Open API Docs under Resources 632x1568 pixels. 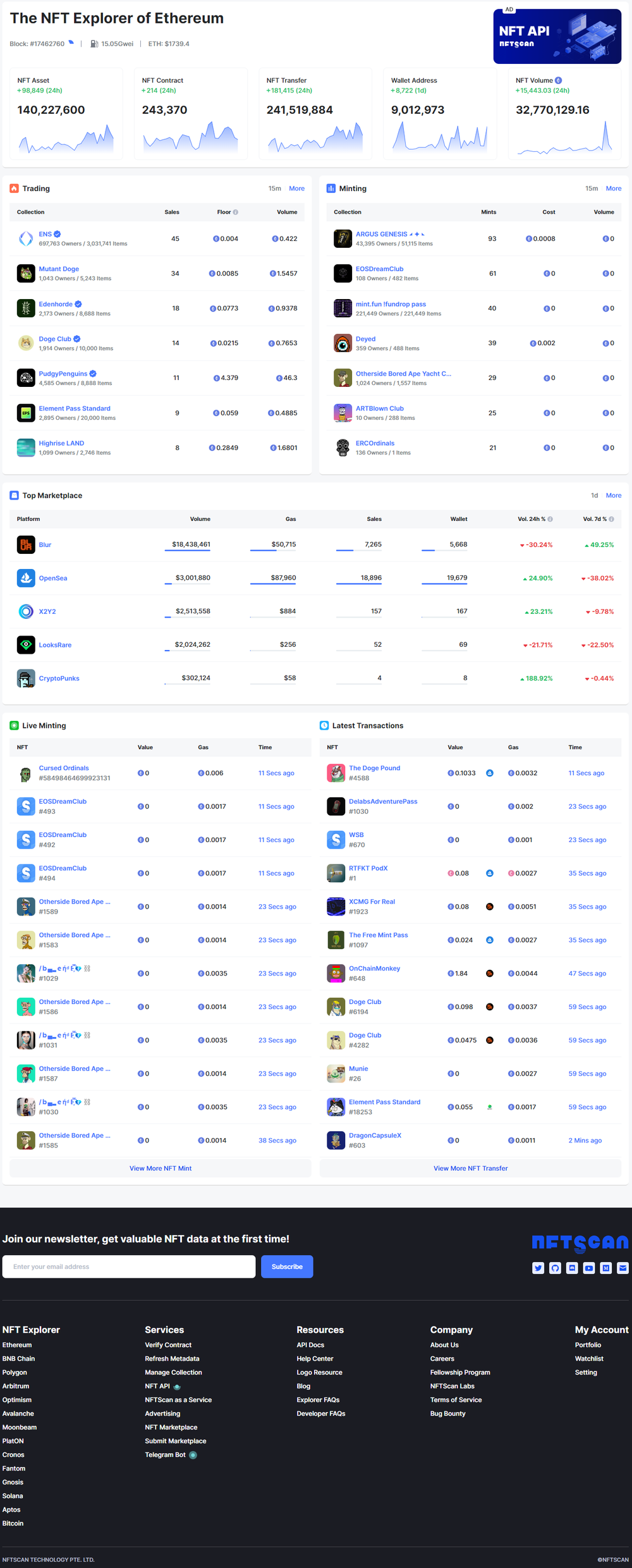pos(310,1345)
